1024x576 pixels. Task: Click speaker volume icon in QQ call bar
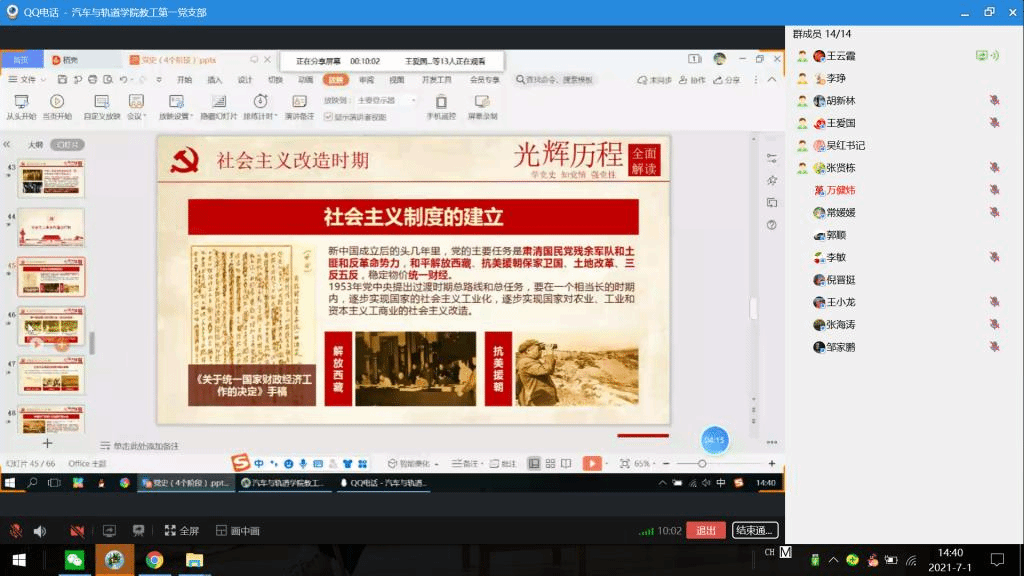(x=40, y=531)
